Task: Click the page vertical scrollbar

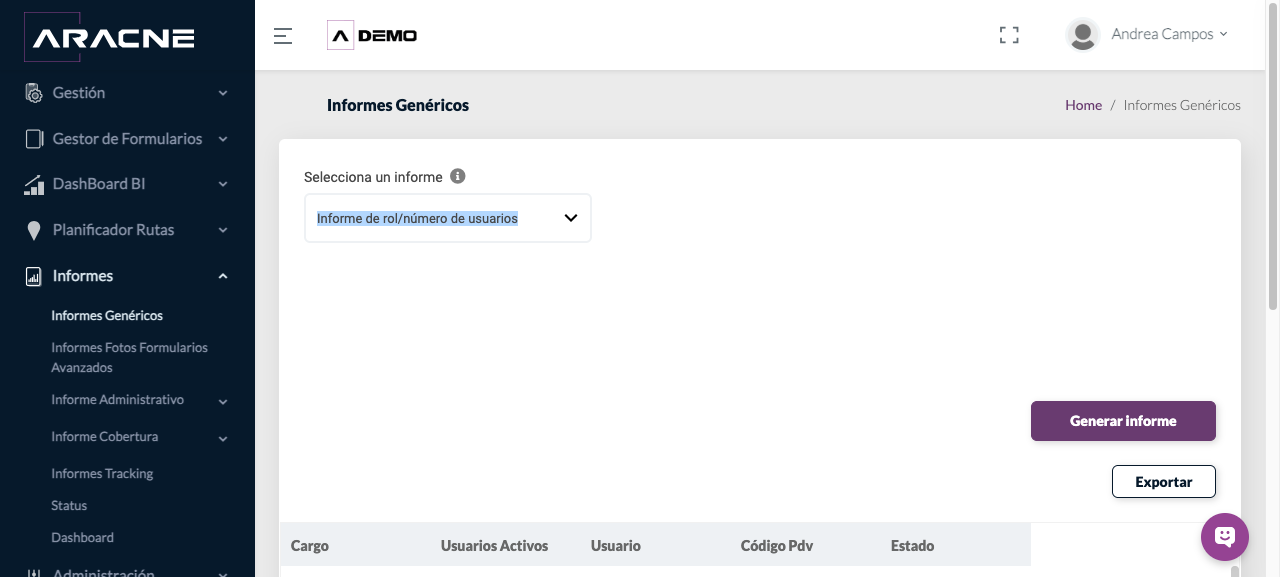Action: 1273,155
